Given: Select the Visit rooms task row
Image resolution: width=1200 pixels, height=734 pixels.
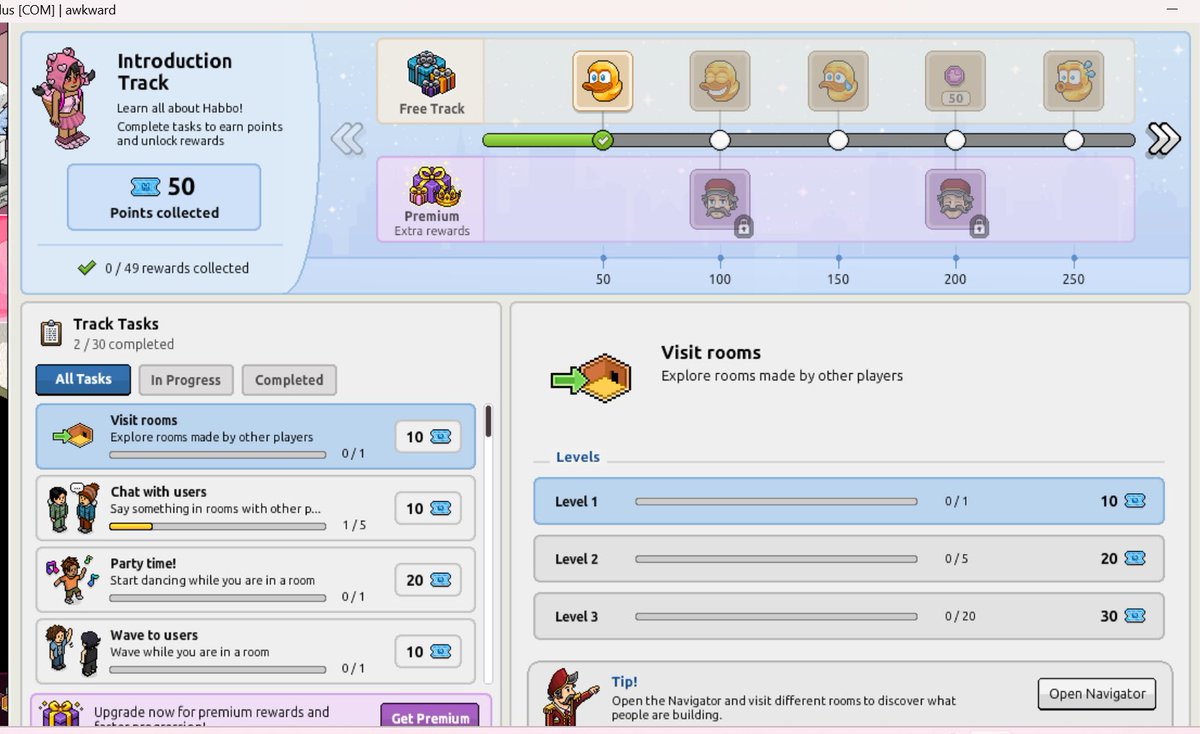Looking at the screenshot, I should point(256,436).
